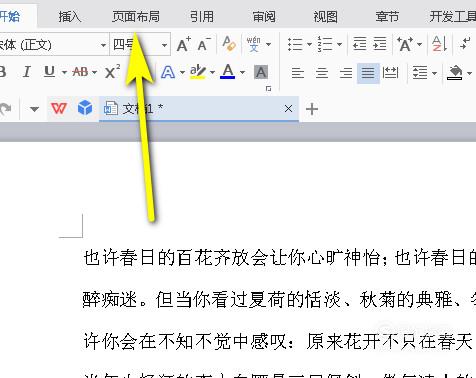Viewport: 476px width, 378px height.
Task: Switch to the 审阅 tab
Action: (264, 16)
